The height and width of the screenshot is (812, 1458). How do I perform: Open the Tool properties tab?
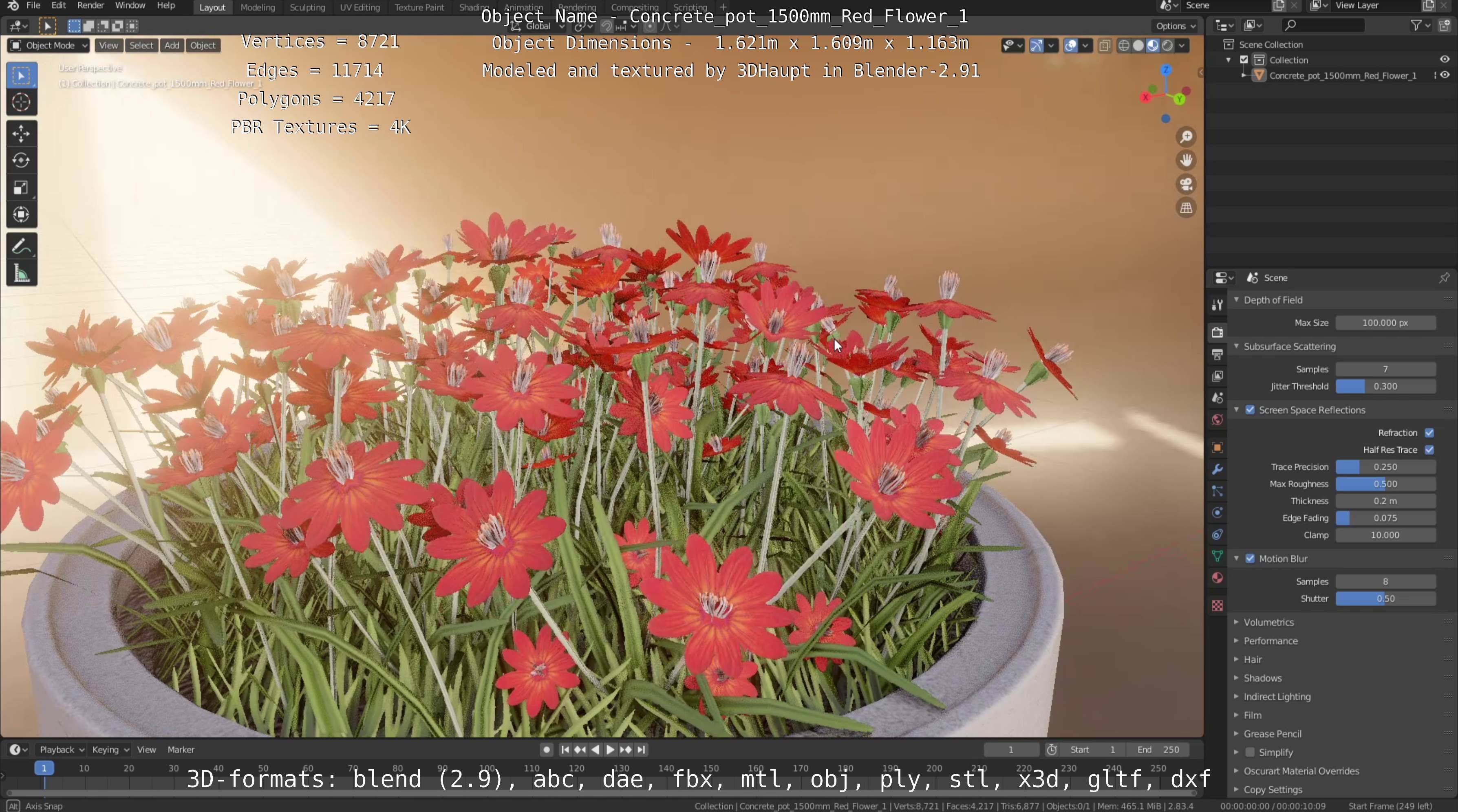pyautogui.click(x=1218, y=306)
